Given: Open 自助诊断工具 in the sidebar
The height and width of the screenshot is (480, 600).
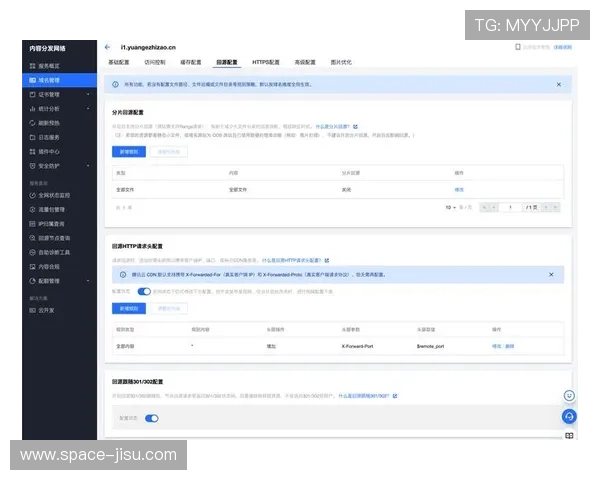Looking at the screenshot, I should 54,253.
